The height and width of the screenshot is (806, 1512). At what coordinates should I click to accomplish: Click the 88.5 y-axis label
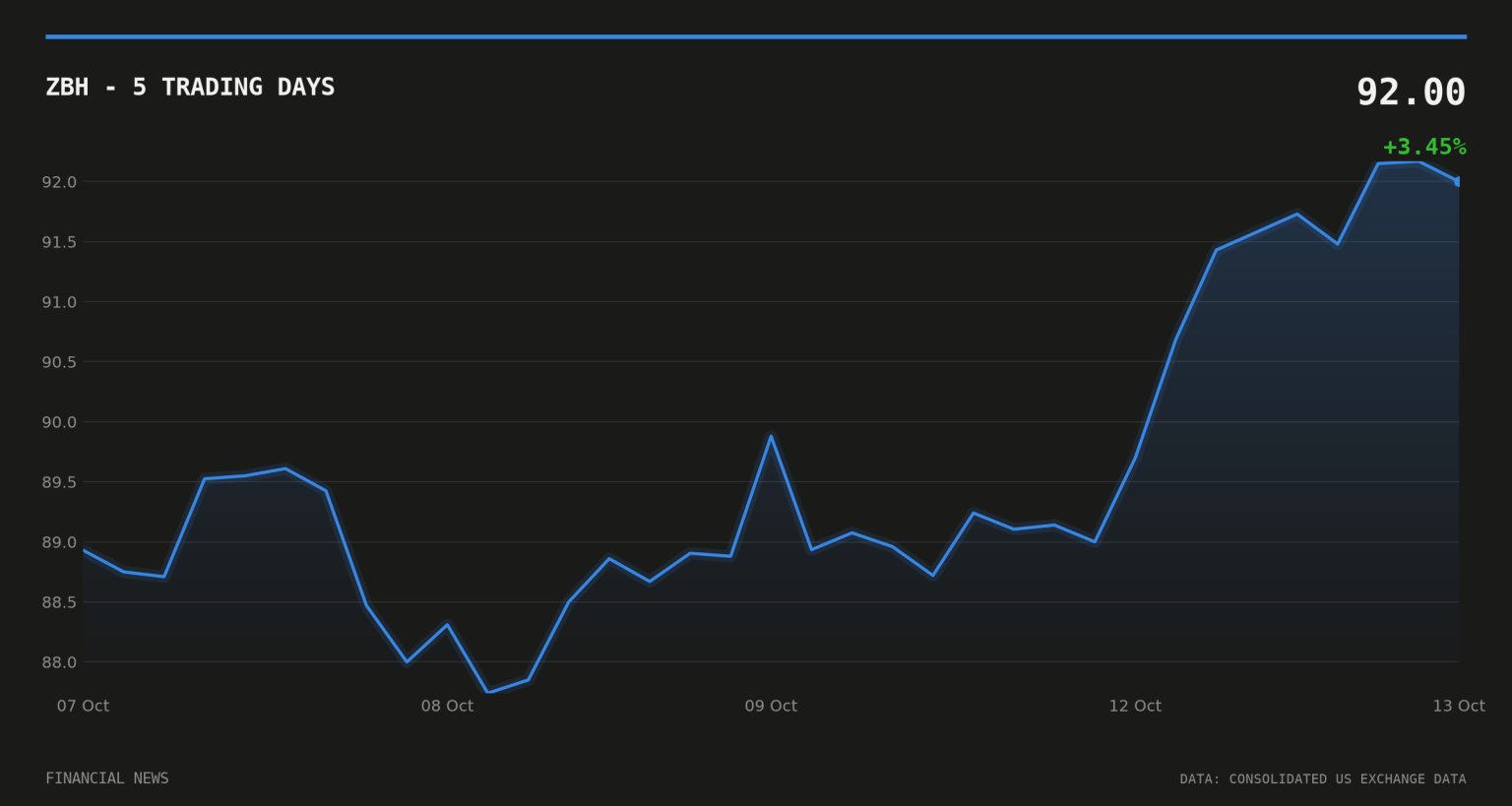click(59, 602)
